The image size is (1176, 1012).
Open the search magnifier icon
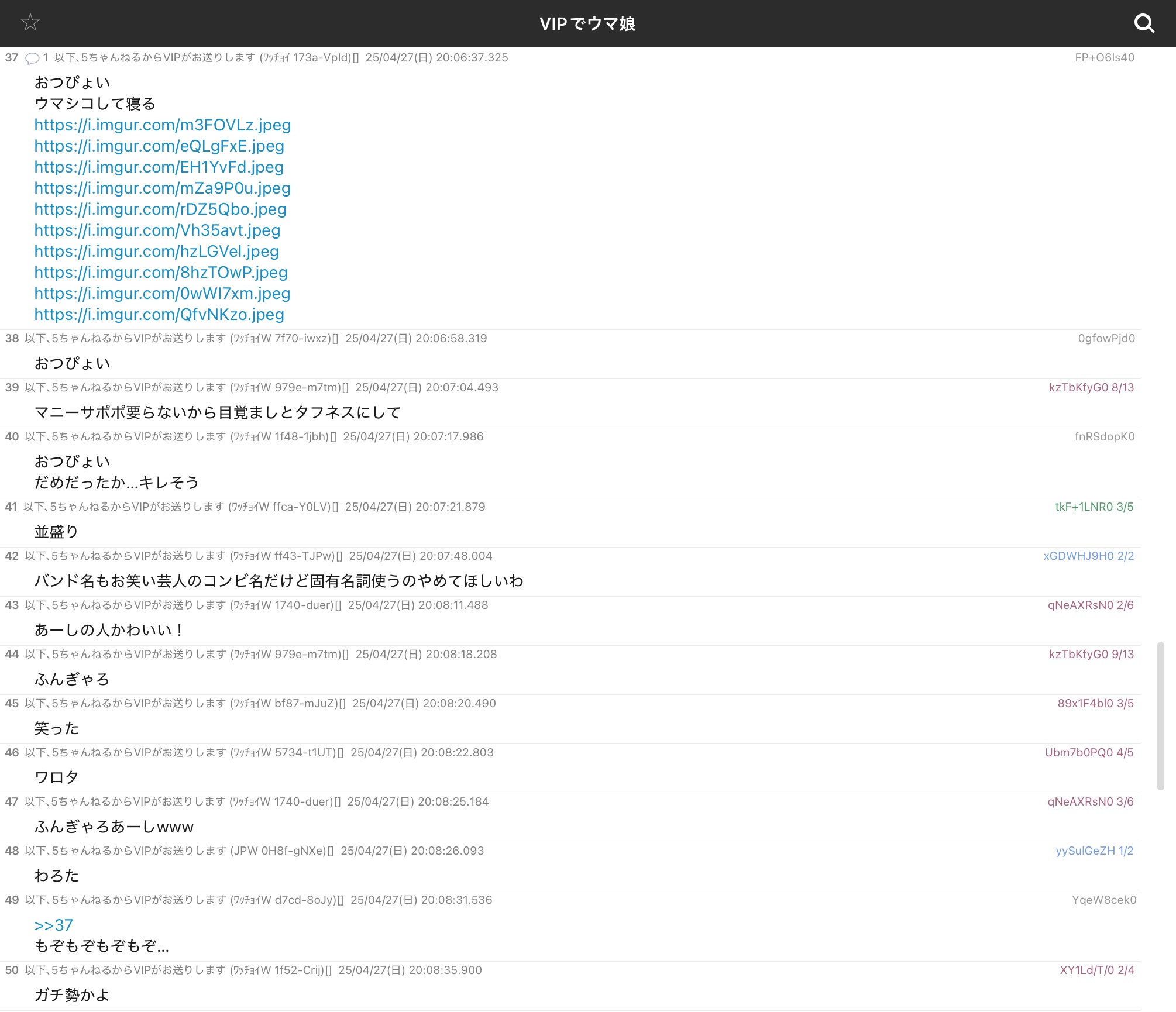pyautogui.click(x=1144, y=23)
